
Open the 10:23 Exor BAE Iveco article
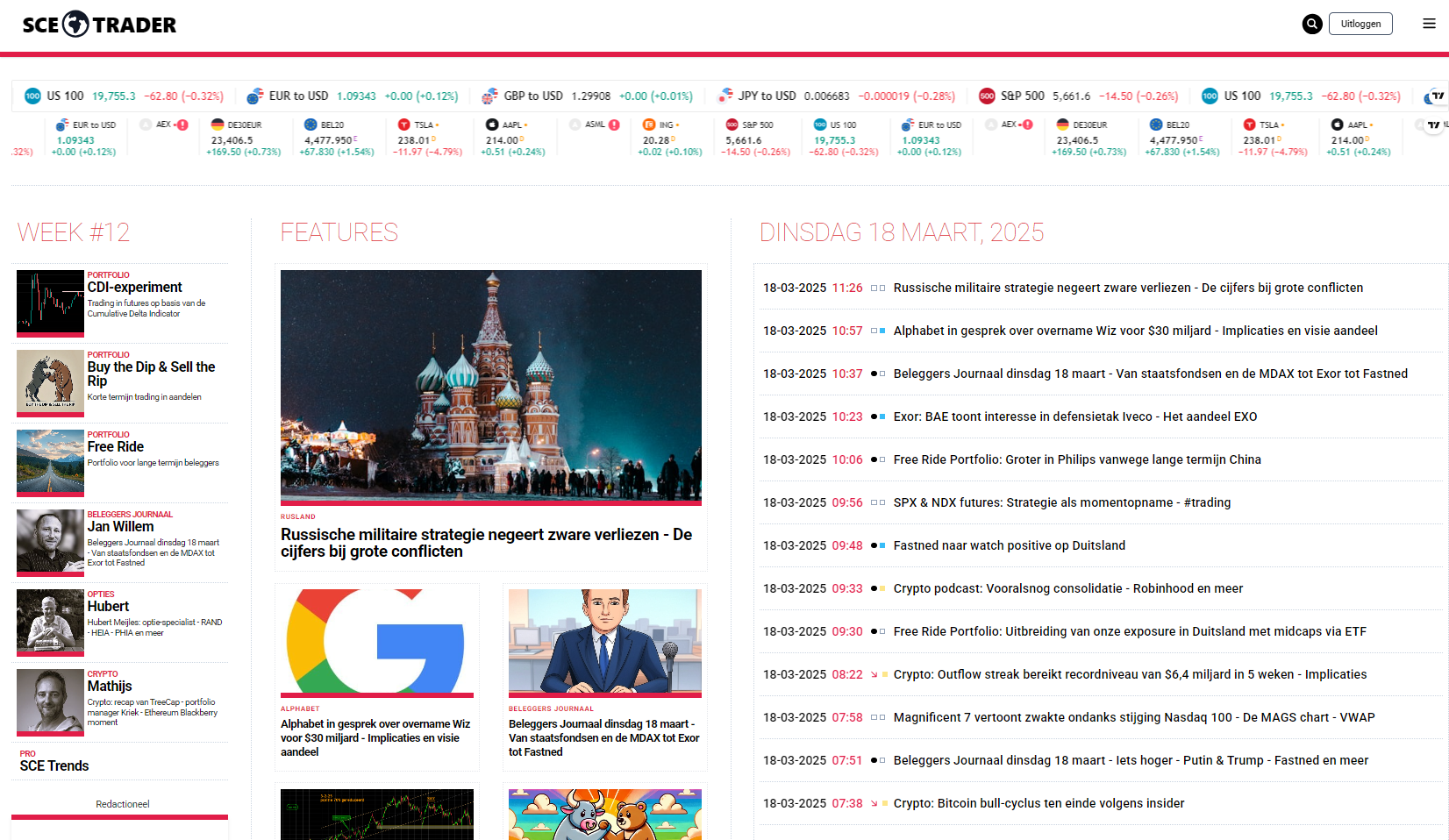(1075, 416)
